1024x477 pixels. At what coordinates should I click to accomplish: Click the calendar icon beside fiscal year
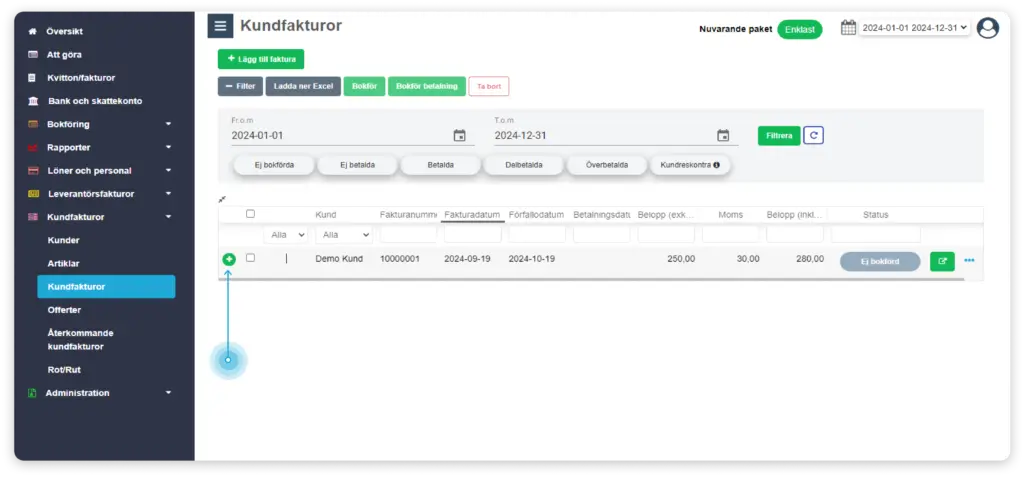(848, 27)
